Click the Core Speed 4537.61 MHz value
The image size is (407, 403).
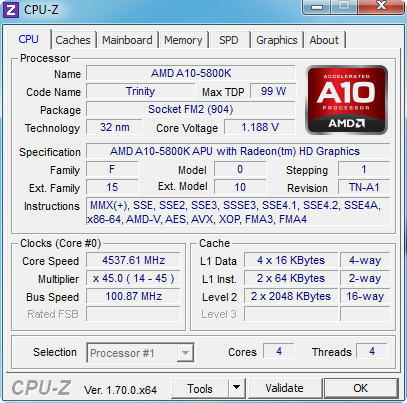133,260
